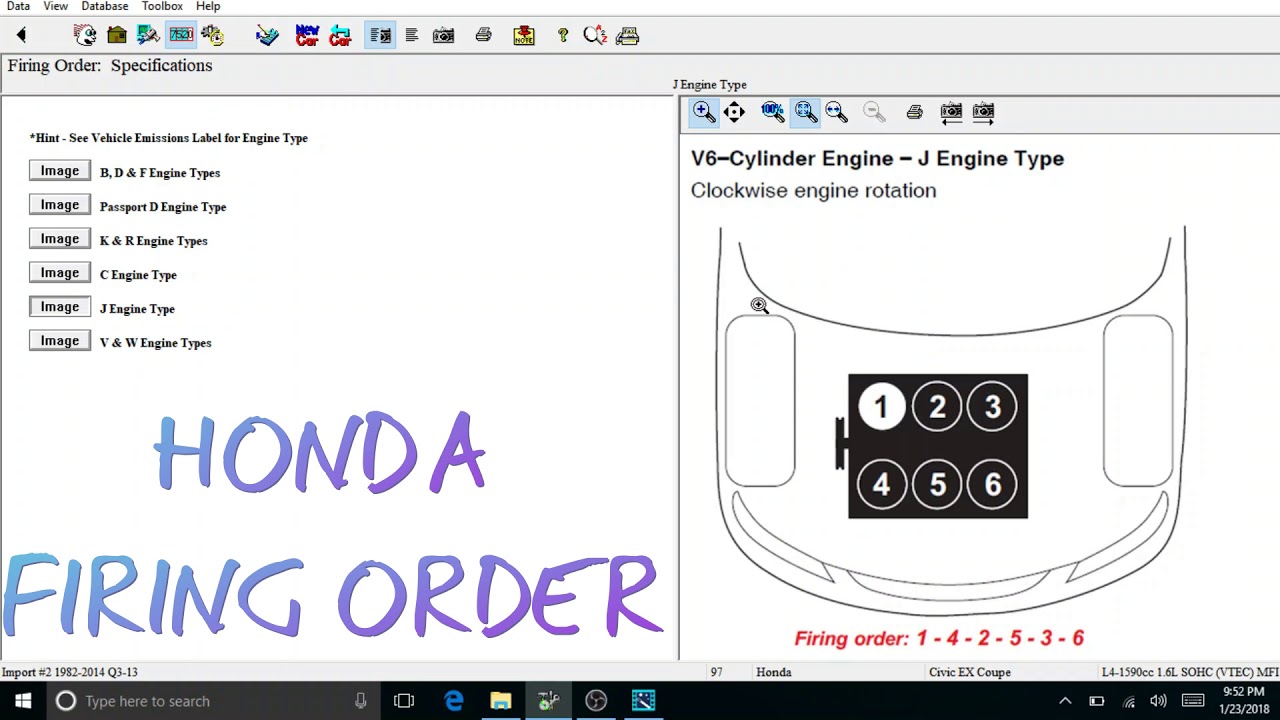The image size is (1280, 720).
Task: Open Image for J Engine Type
Action: [60, 307]
